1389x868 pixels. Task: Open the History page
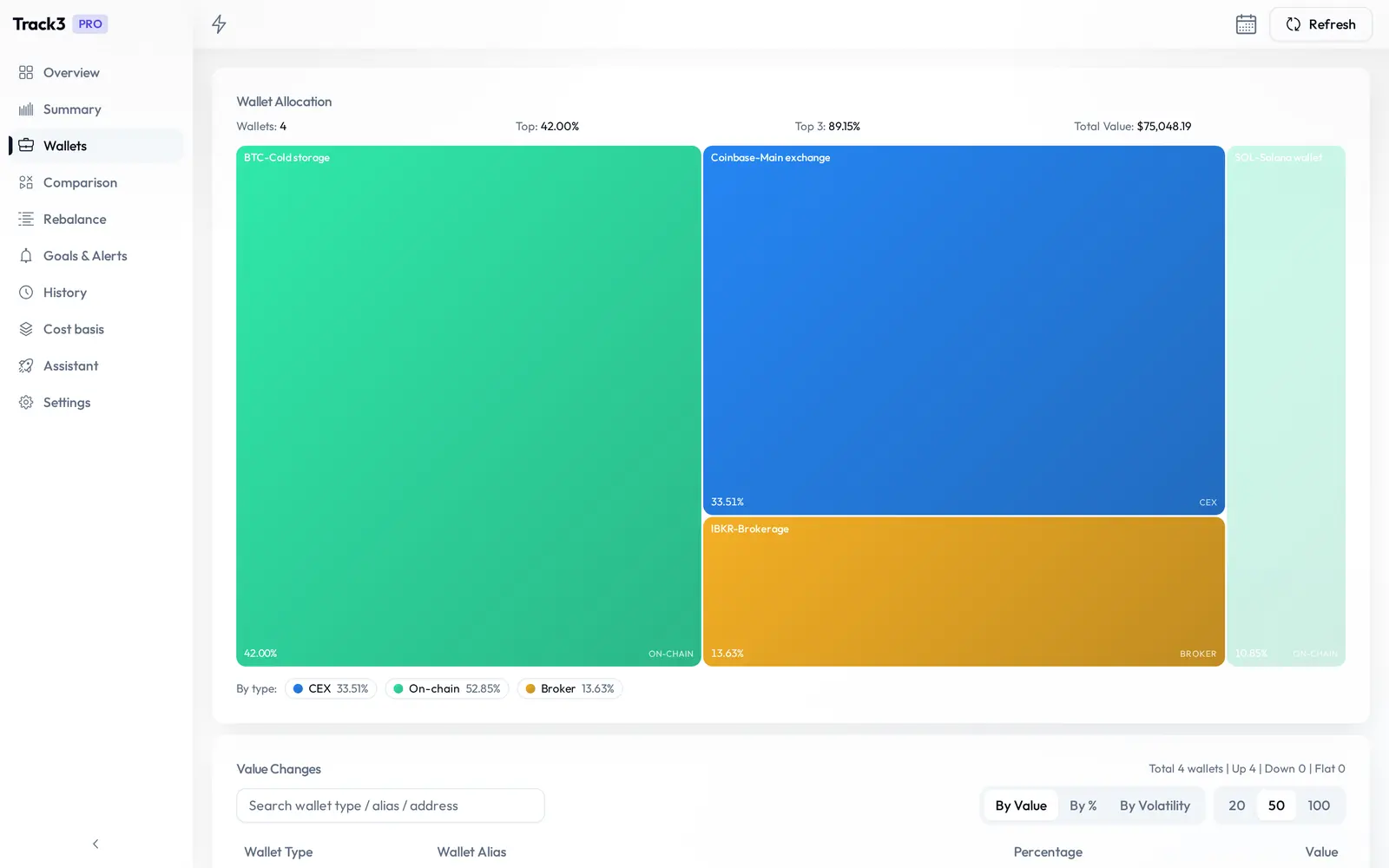[96, 293]
